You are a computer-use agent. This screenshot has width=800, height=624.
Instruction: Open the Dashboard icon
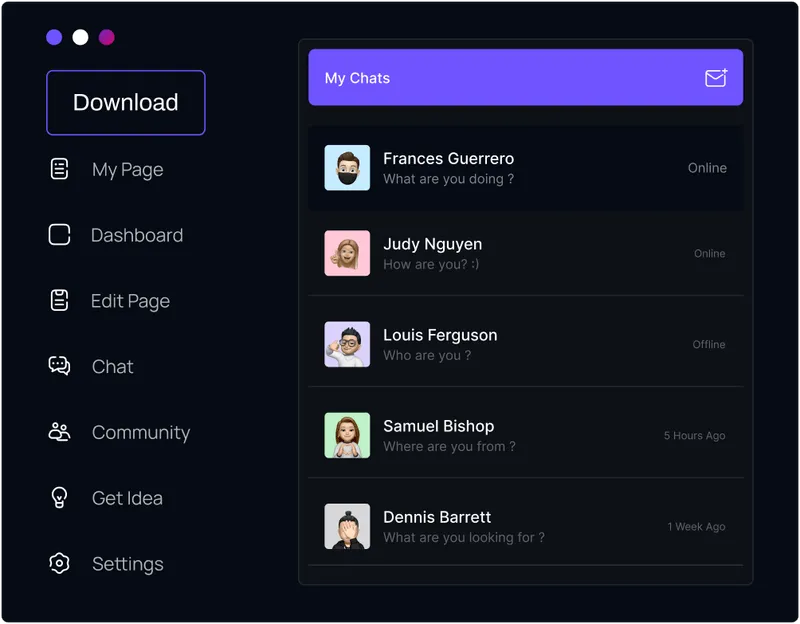pyautogui.click(x=60, y=235)
